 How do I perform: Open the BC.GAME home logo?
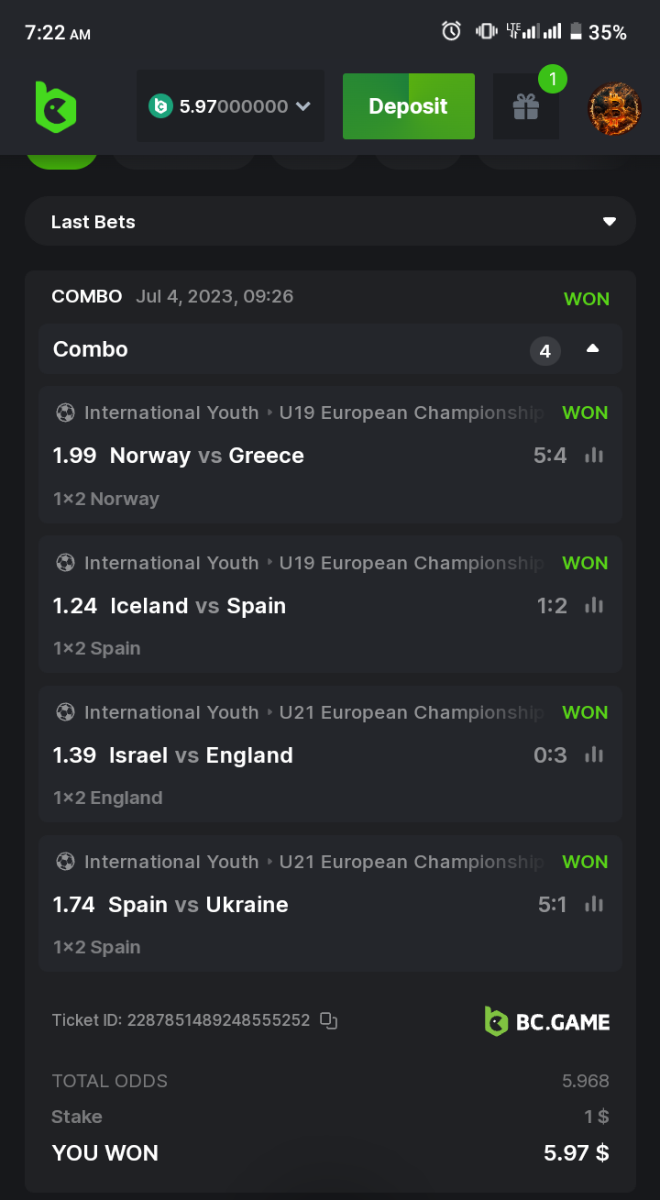point(55,105)
